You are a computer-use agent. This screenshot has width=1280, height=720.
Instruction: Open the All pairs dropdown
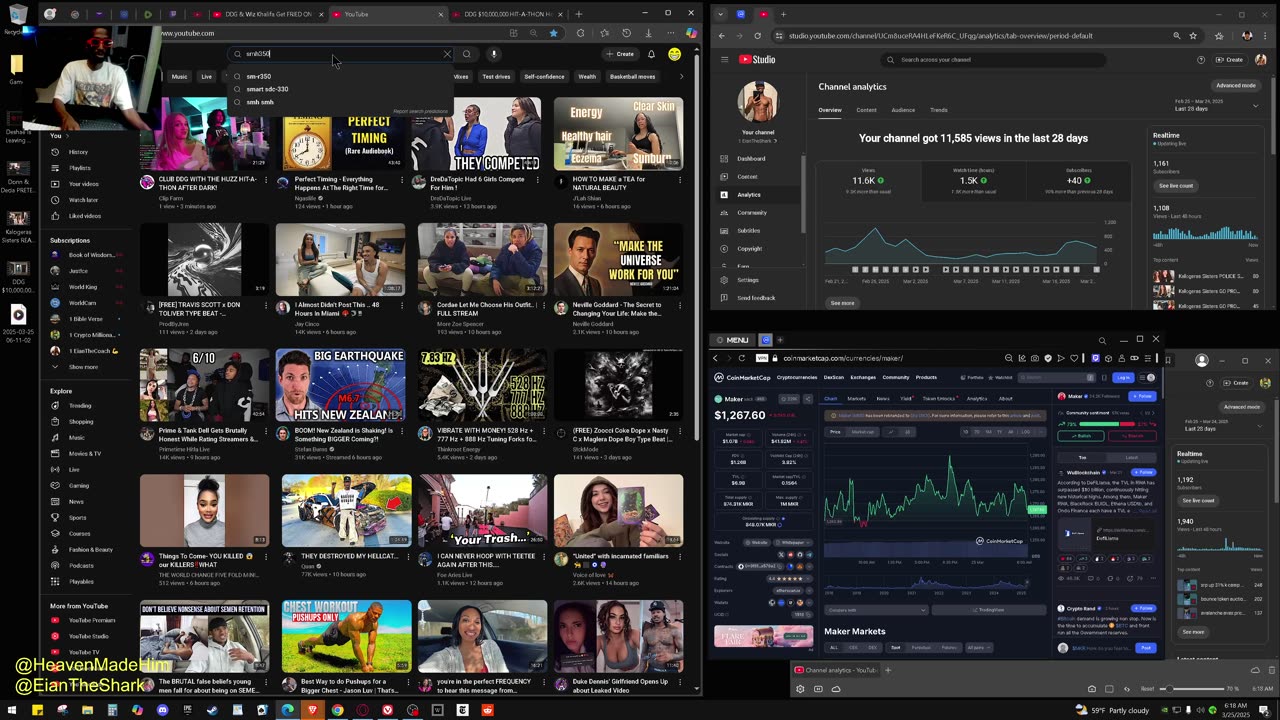tap(978, 647)
